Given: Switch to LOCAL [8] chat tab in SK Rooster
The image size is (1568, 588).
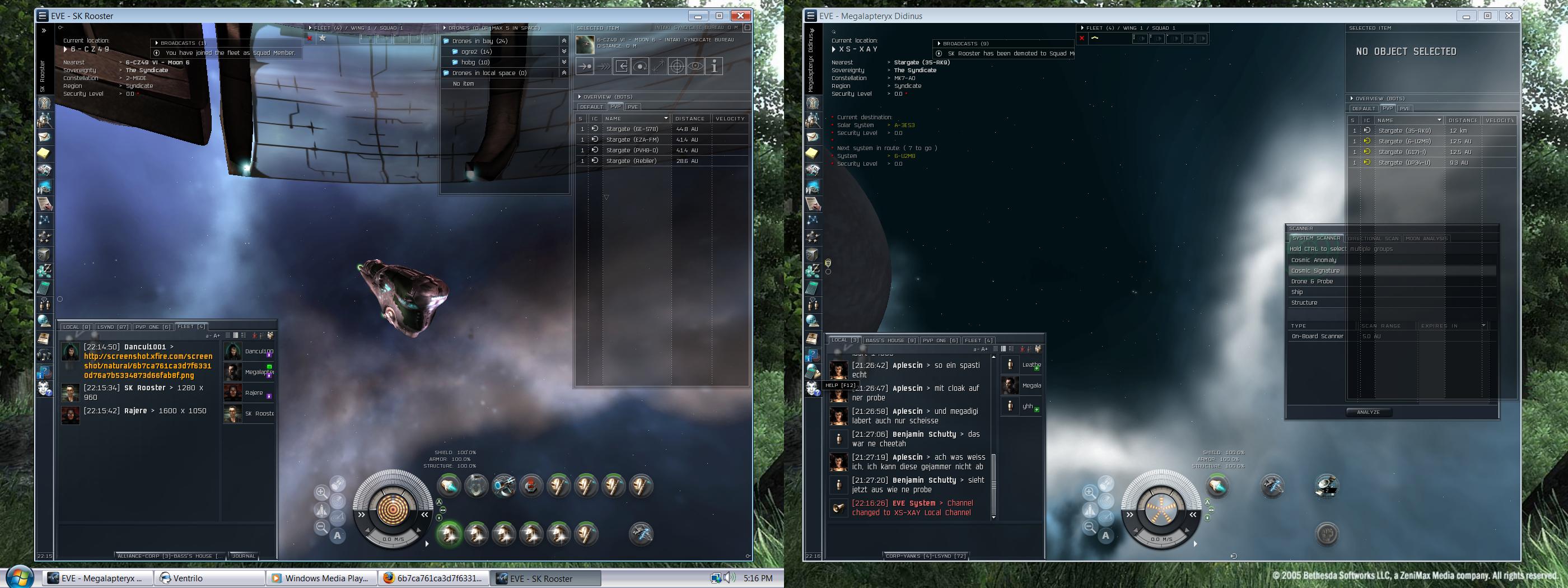Looking at the screenshot, I should point(77,327).
